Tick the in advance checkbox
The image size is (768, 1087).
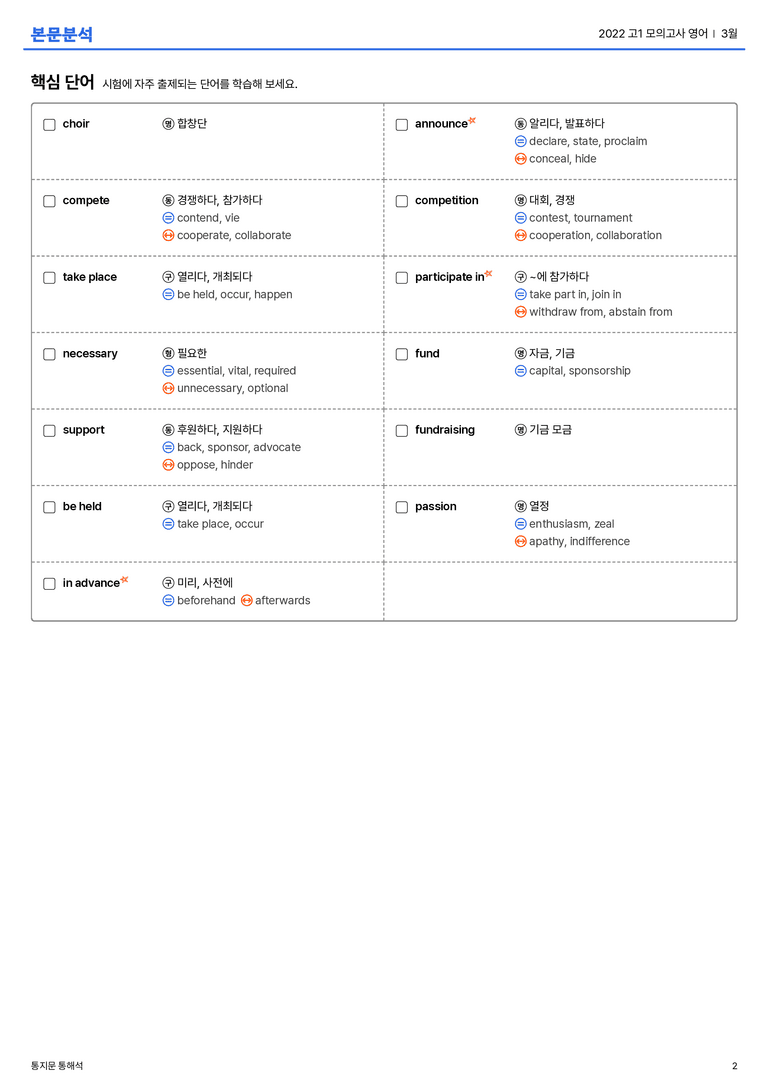coord(49,584)
